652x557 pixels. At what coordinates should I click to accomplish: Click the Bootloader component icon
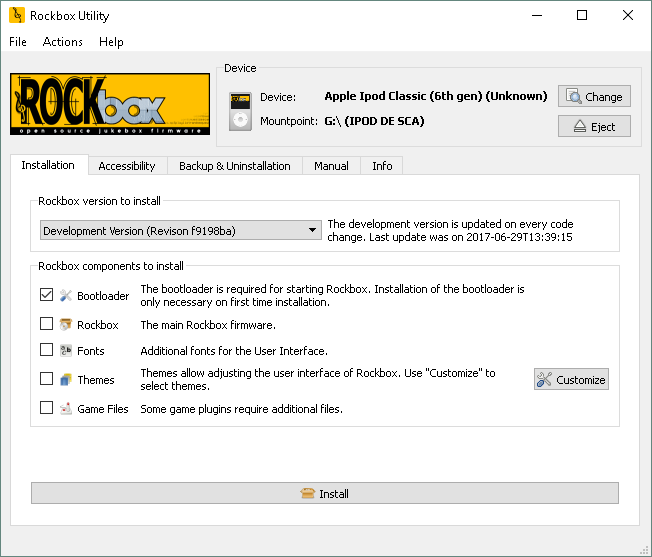[66, 296]
